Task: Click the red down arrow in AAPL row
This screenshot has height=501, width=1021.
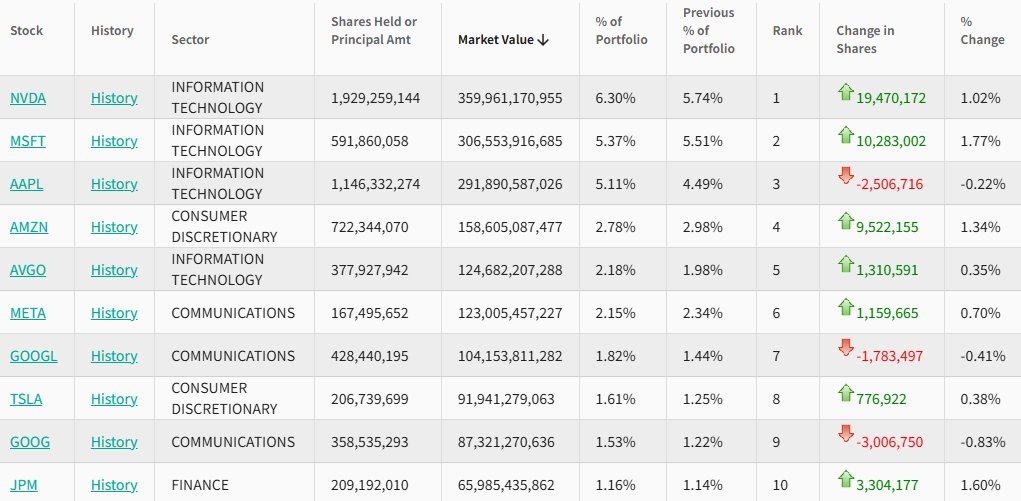Action: 846,177
